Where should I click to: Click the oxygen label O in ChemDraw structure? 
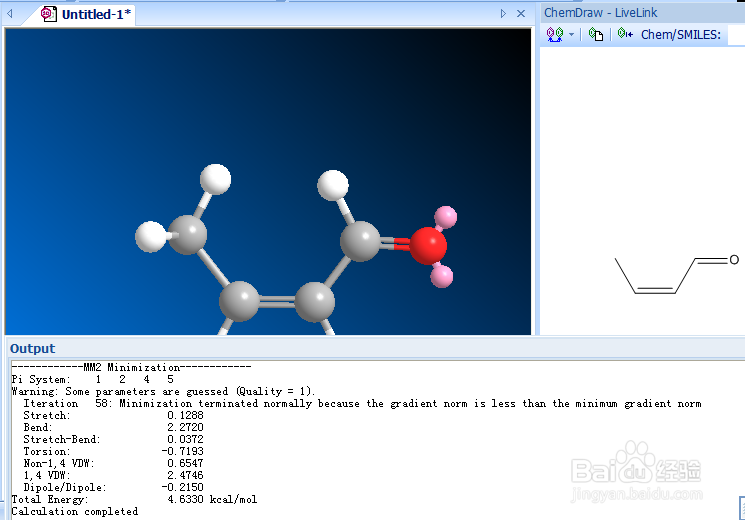[x=734, y=260]
